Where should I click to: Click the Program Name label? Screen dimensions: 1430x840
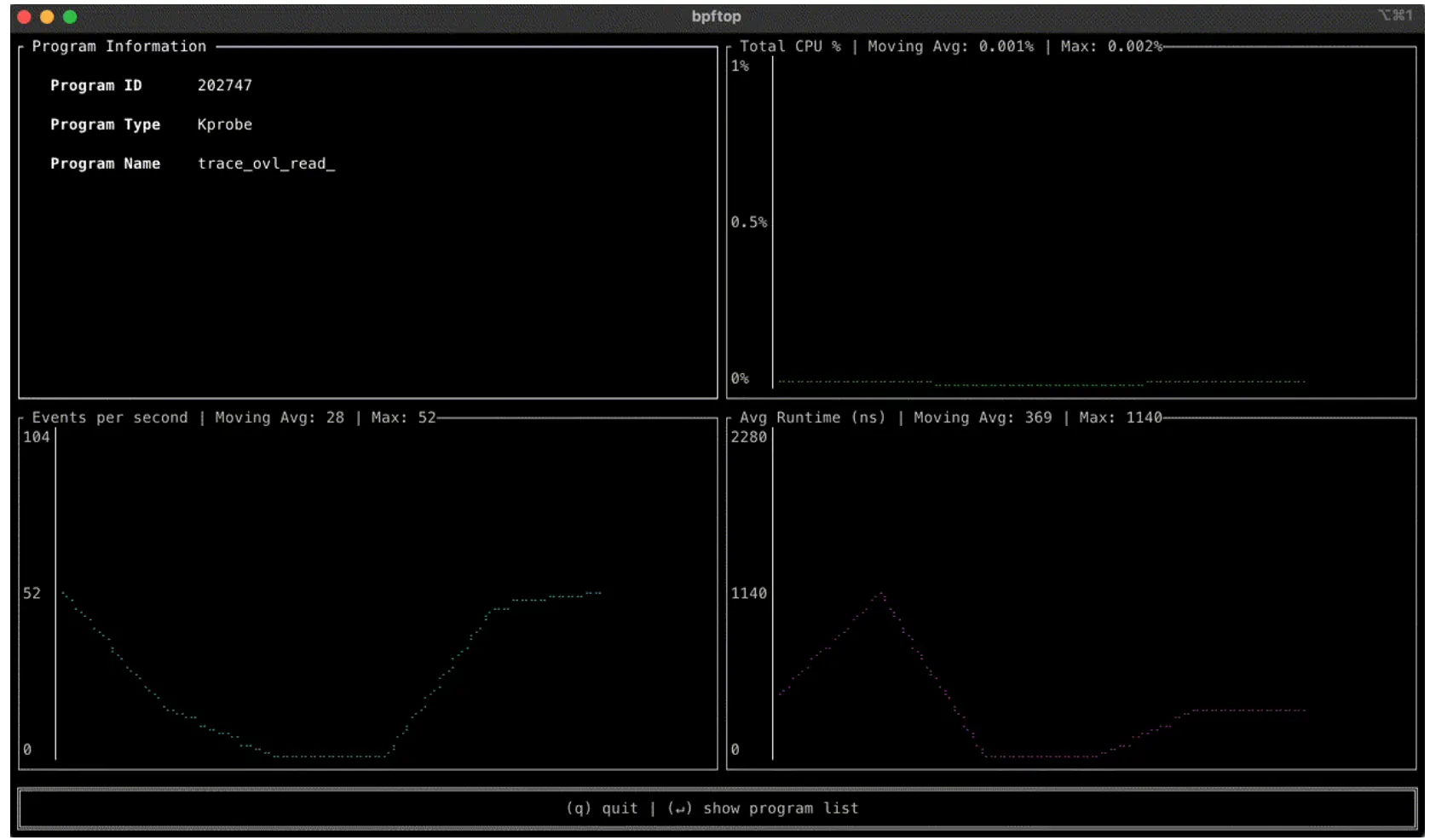coord(105,164)
